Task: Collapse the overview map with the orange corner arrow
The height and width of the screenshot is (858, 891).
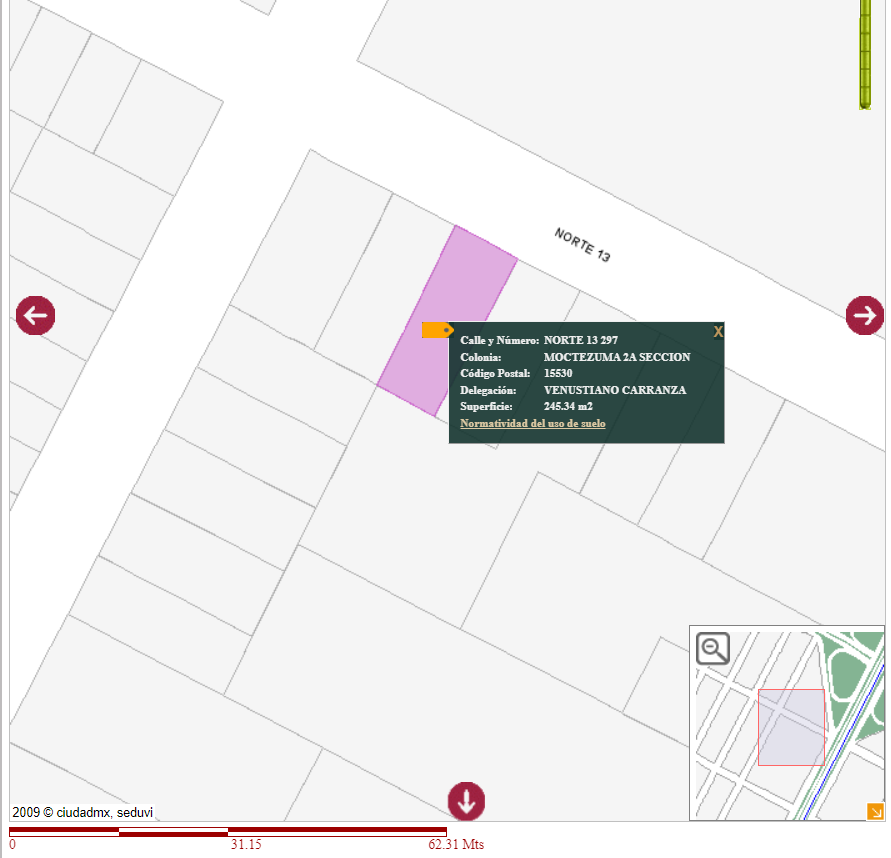Action: [x=875, y=811]
